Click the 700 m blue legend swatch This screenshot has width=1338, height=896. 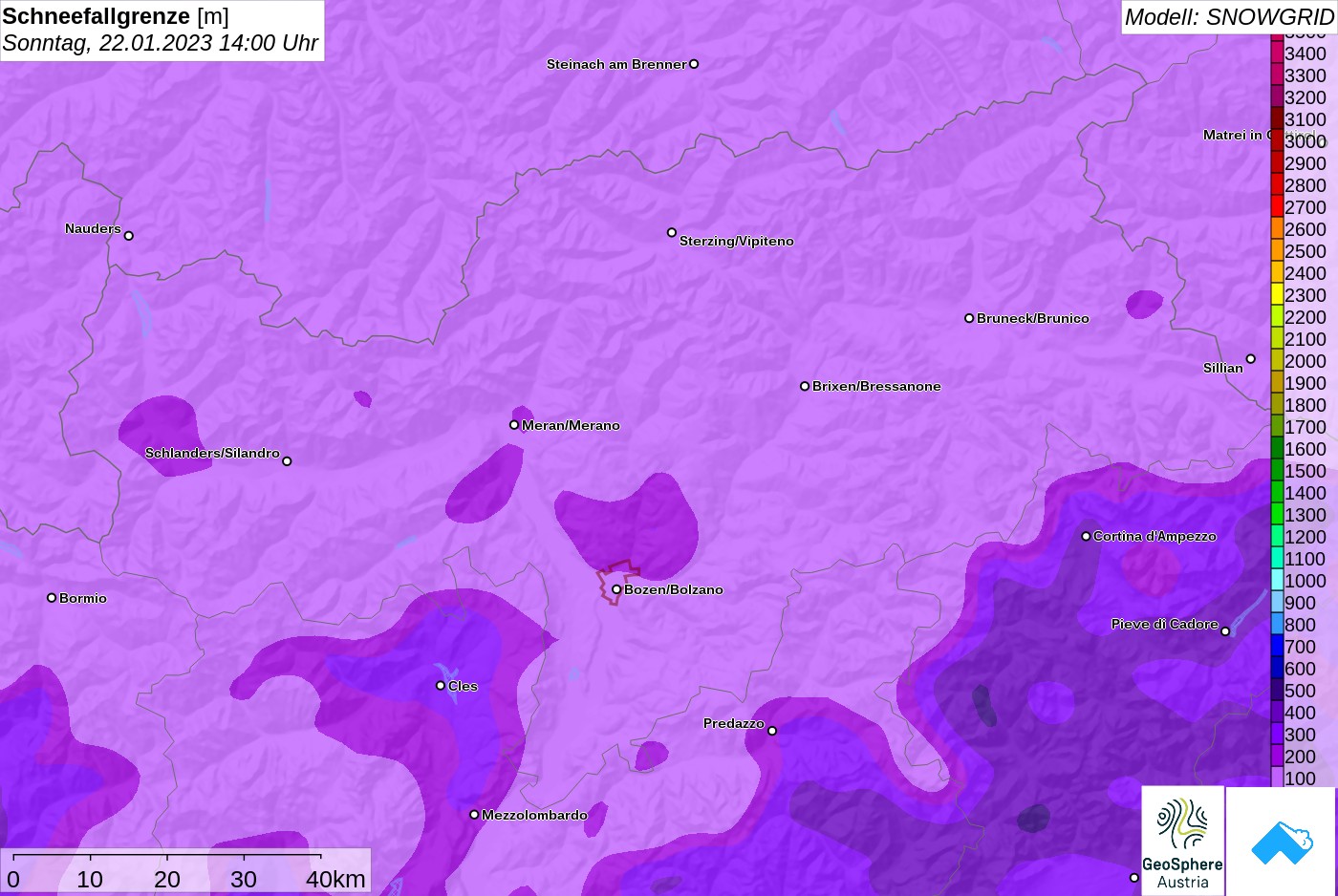[1277, 646]
